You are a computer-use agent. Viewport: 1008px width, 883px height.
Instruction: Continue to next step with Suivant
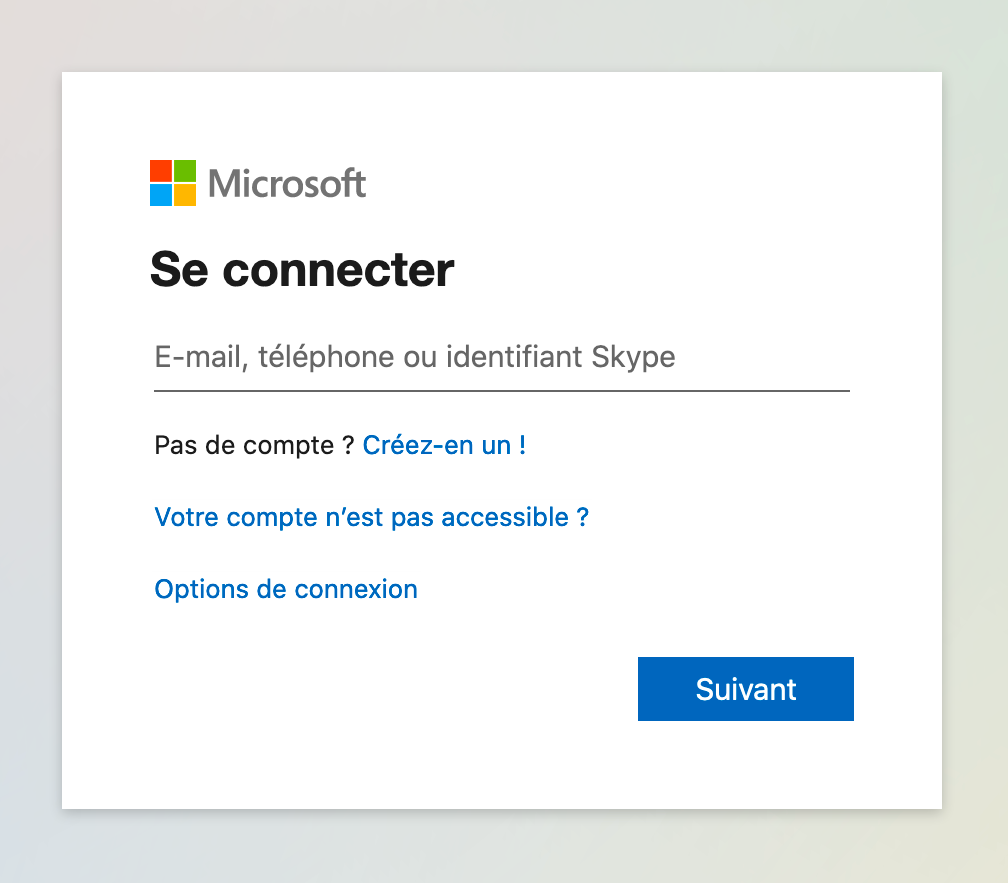(x=745, y=689)
